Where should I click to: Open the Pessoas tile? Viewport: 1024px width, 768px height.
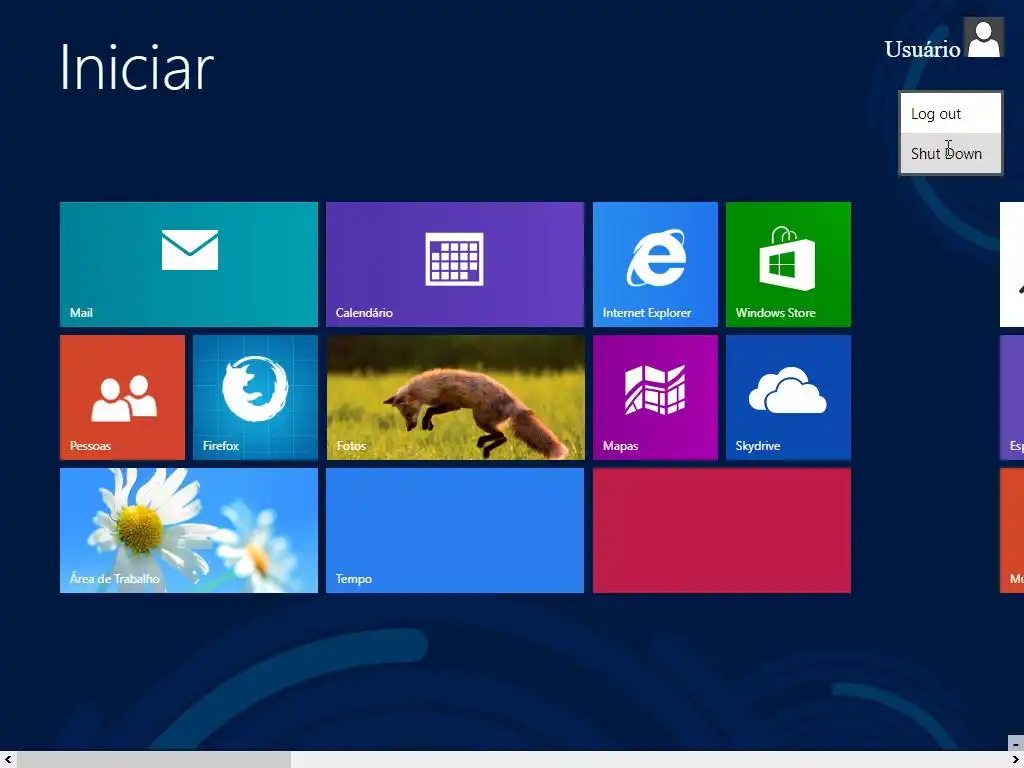pos(122,397)
